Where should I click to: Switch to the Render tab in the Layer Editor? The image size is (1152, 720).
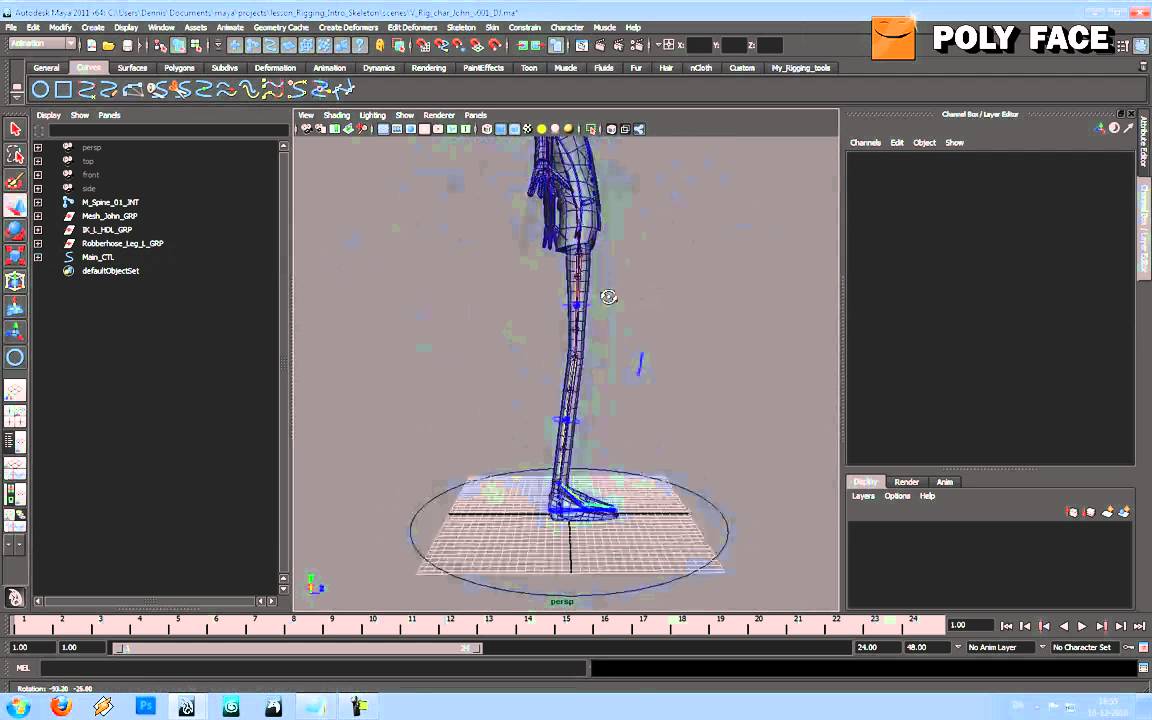[x=906, y=481]
